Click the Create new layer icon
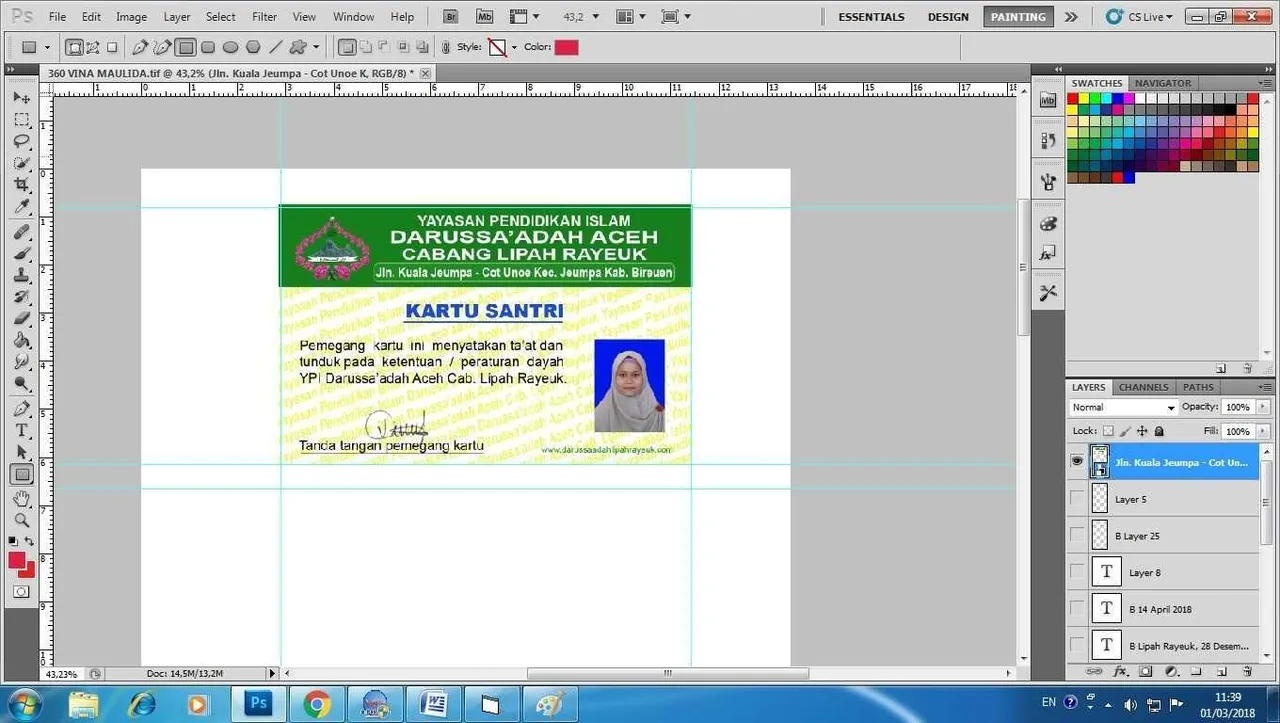The image size is (1280, 723). [1221, 671]
